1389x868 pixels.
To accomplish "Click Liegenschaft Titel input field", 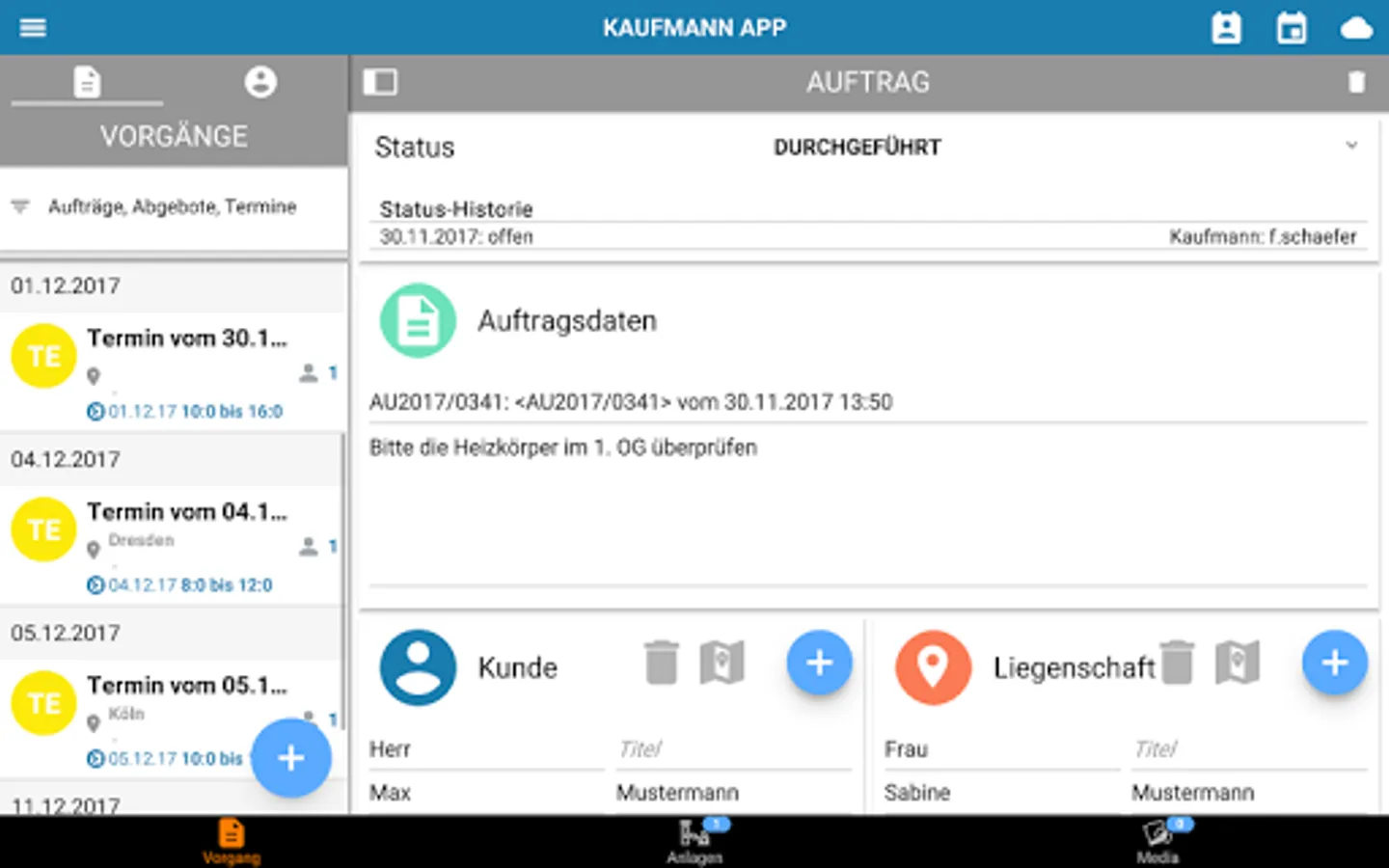I will [1249, 750].
